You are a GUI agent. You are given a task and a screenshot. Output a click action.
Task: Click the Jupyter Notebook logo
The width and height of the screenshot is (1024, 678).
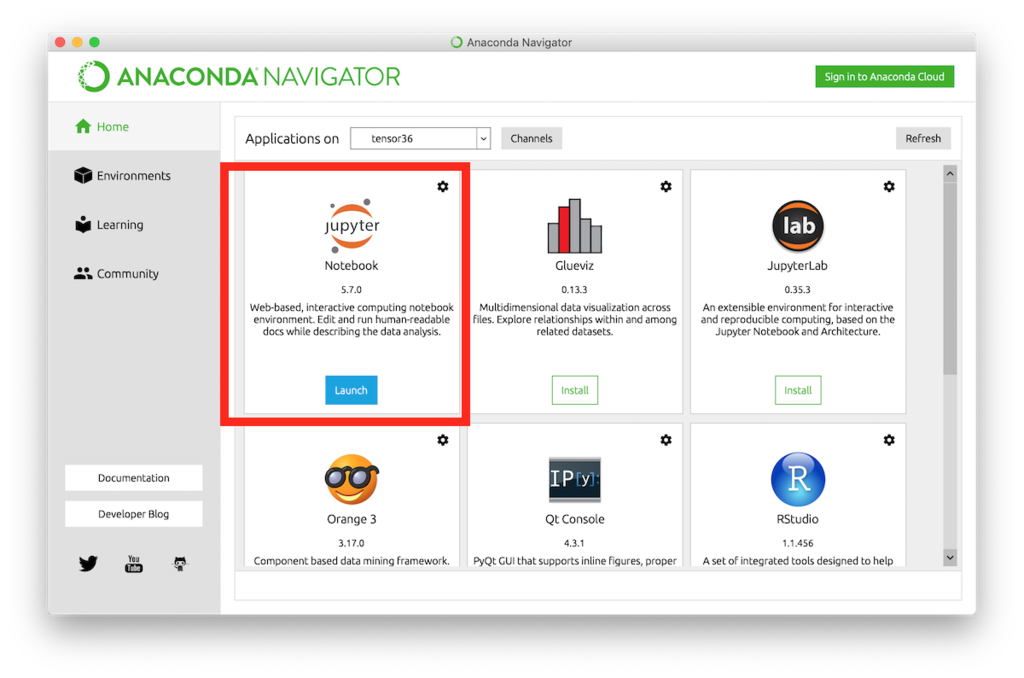pyautogui.click(x=351, y=226)
